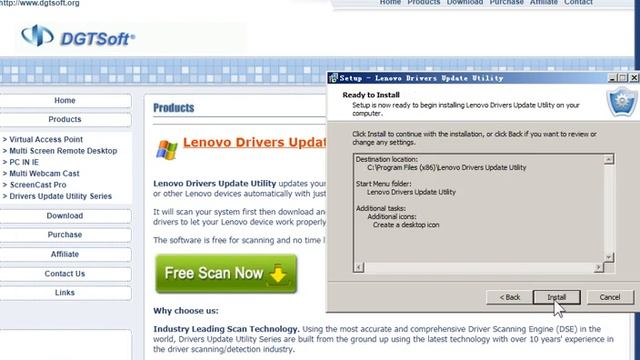Open the Multi Webcam Cast link
This screenshot has height=360, width=640.
point(44,173)
